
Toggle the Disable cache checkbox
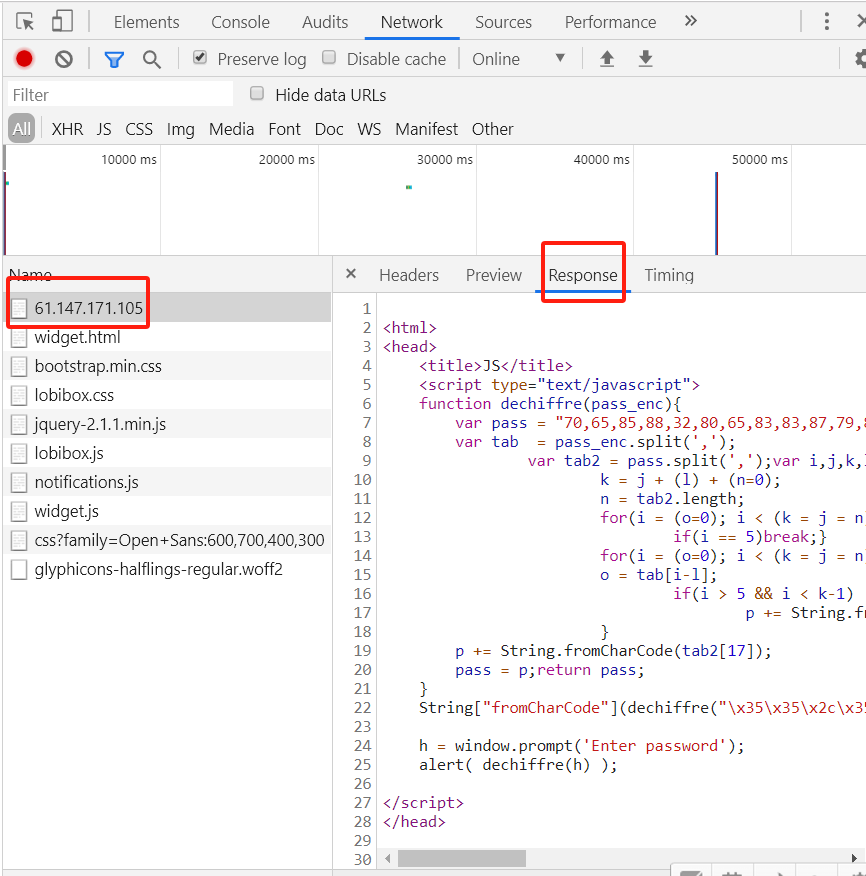329,58
